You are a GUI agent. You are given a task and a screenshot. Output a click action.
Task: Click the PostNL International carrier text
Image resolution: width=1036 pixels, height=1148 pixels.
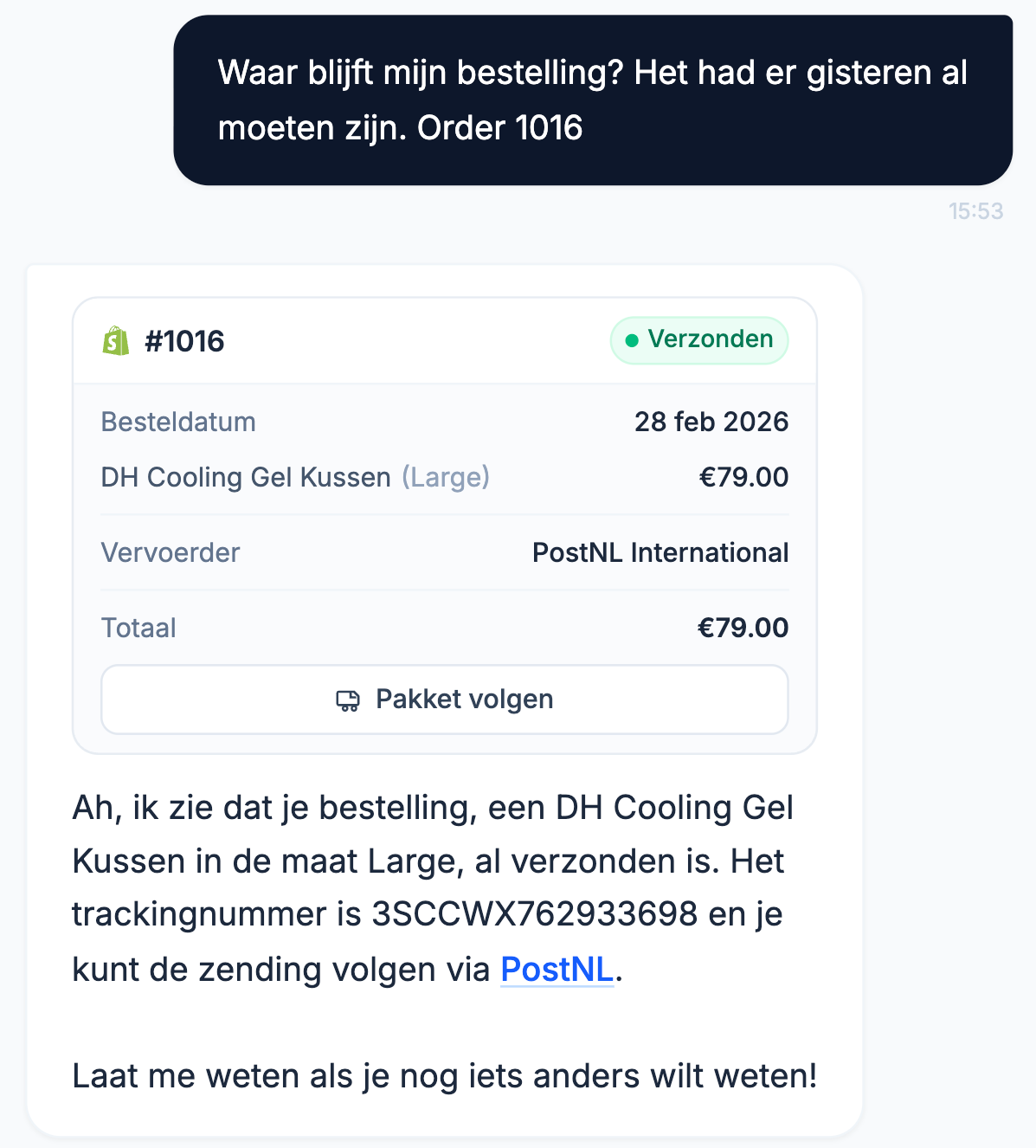pyautogui.click(x=660, y=553)
